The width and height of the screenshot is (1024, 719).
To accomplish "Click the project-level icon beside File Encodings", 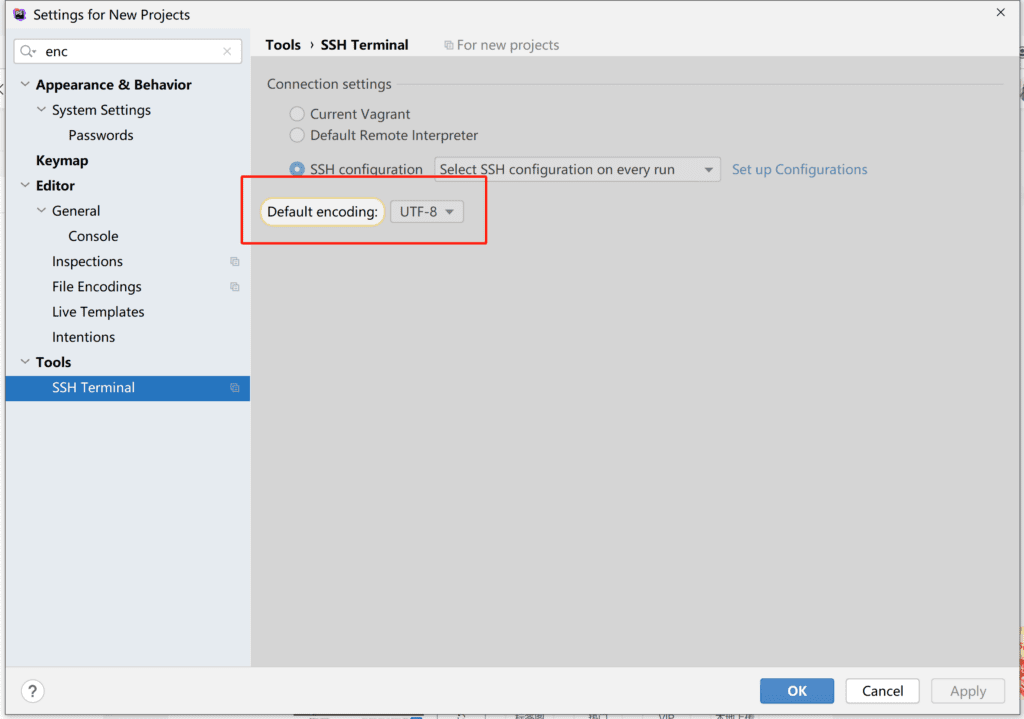I will (x=235, y=287).
